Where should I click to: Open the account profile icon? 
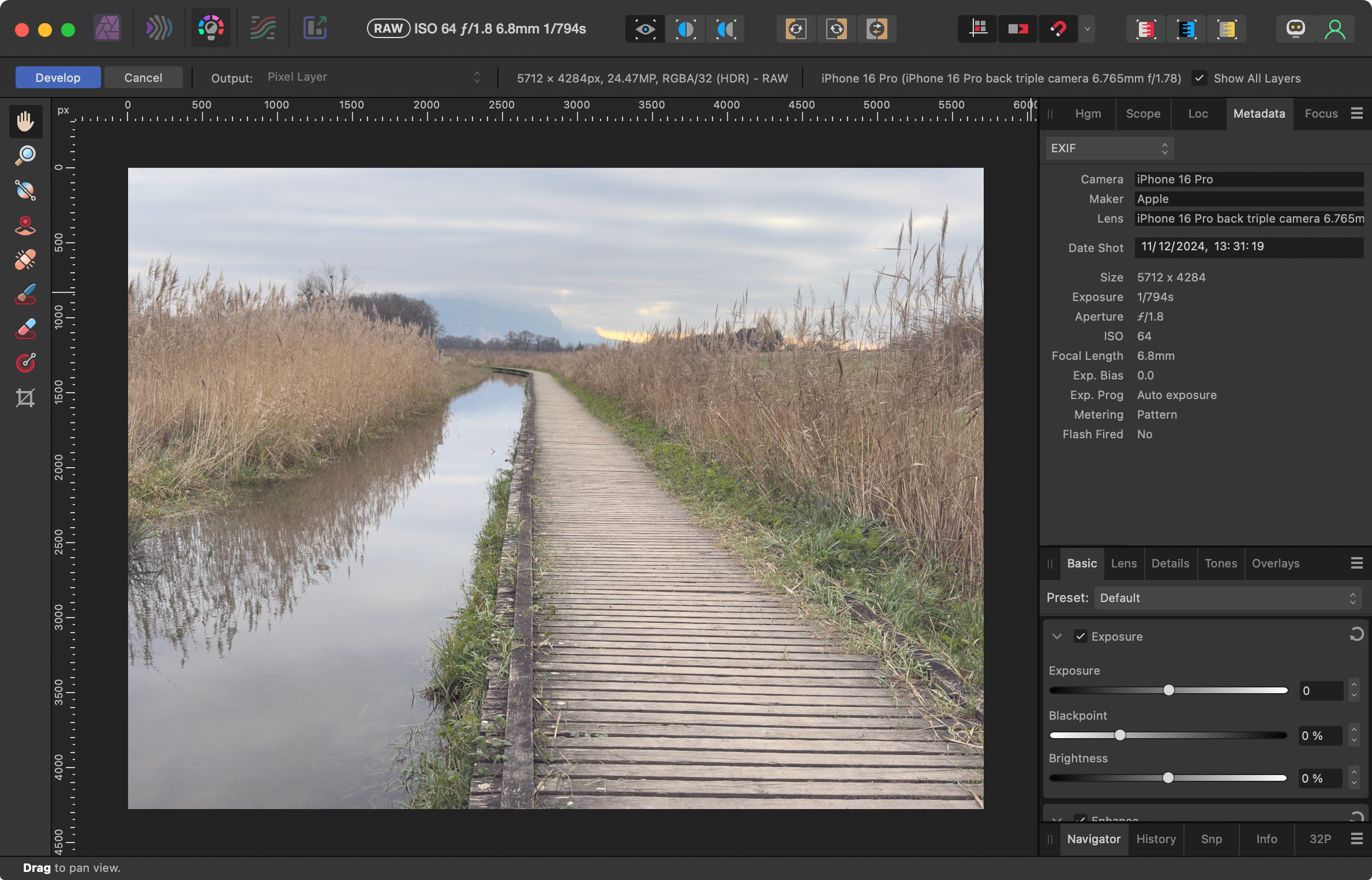pyautogui.click(x=1334, y=29)
